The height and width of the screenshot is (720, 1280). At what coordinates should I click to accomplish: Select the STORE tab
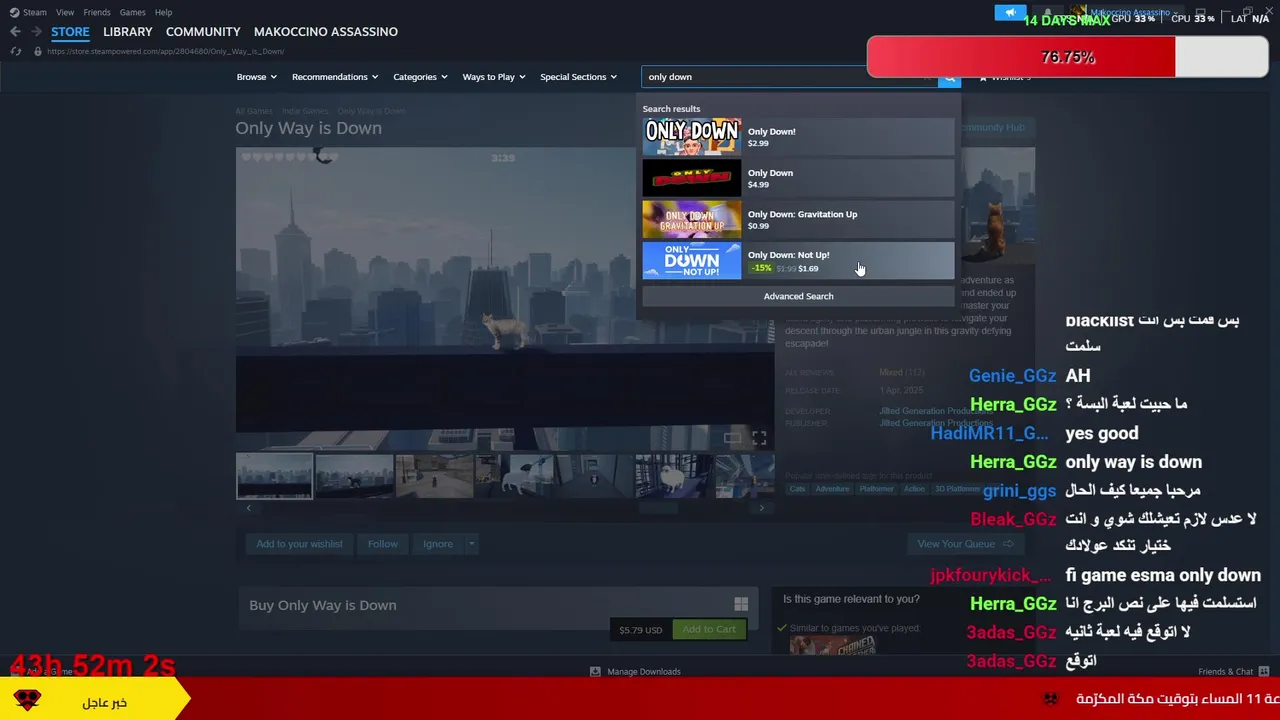tap(70, 32)
